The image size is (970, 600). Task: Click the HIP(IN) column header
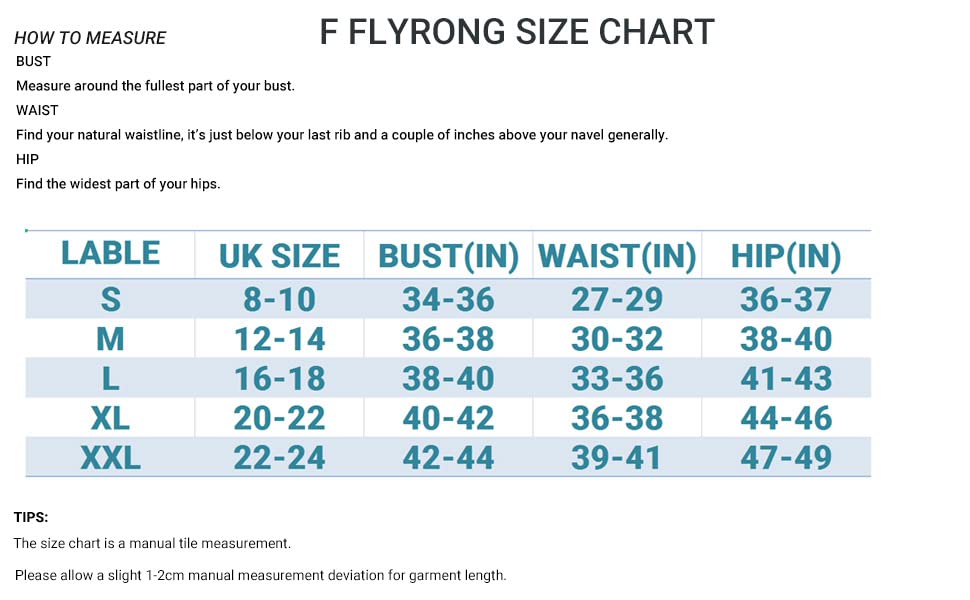point(786,256)
